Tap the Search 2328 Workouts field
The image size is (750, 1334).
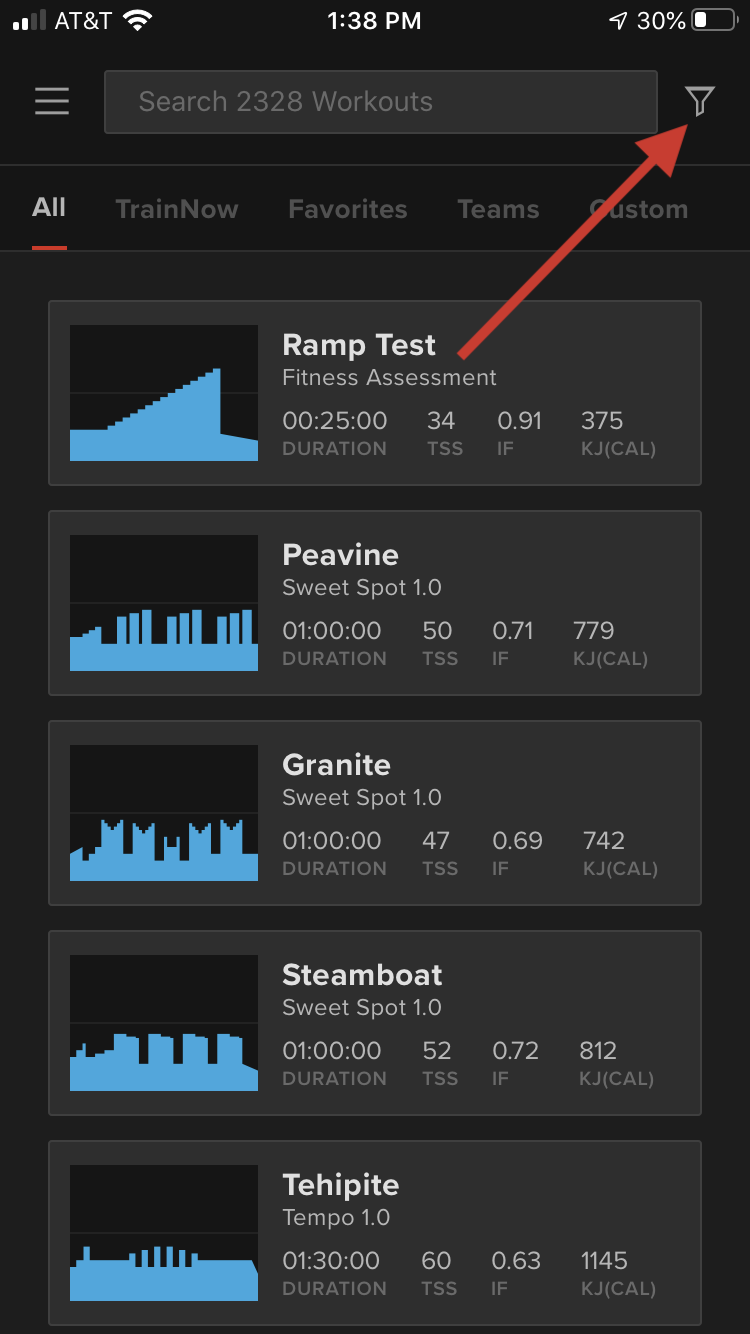tap(381, 102)
